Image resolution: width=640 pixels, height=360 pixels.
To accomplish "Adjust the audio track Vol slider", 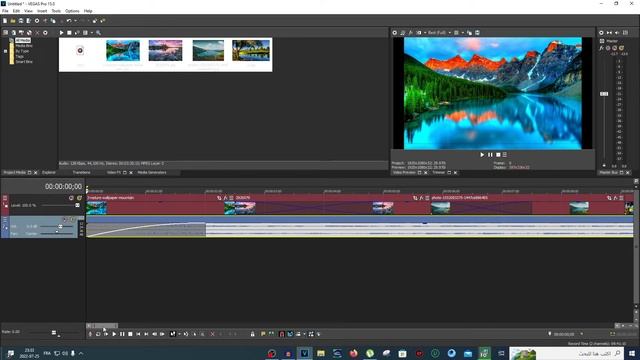I will pyautogui.click(x=60, y=226).
